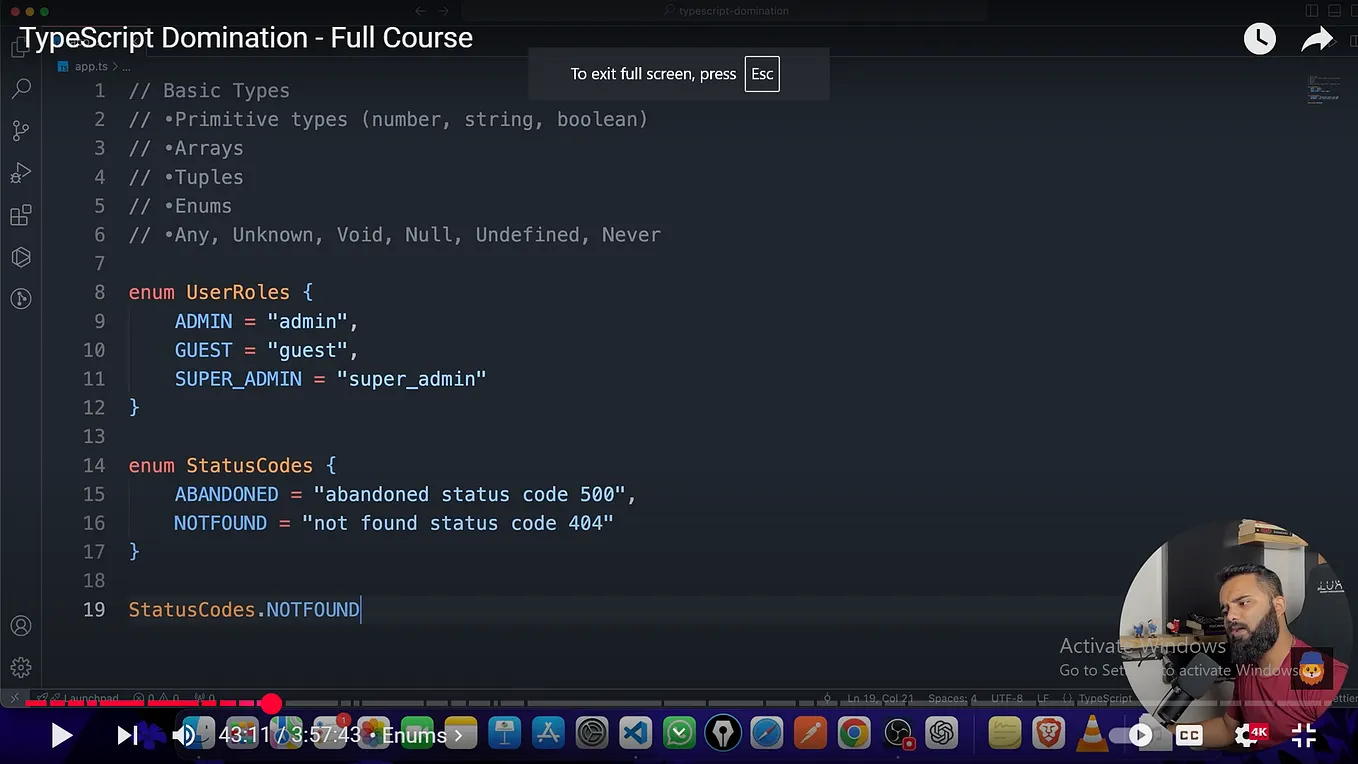Viewport: 1358px width, 764px height.
Task: Click Spaces: 4 in status bar
Action: coord(952,698)
